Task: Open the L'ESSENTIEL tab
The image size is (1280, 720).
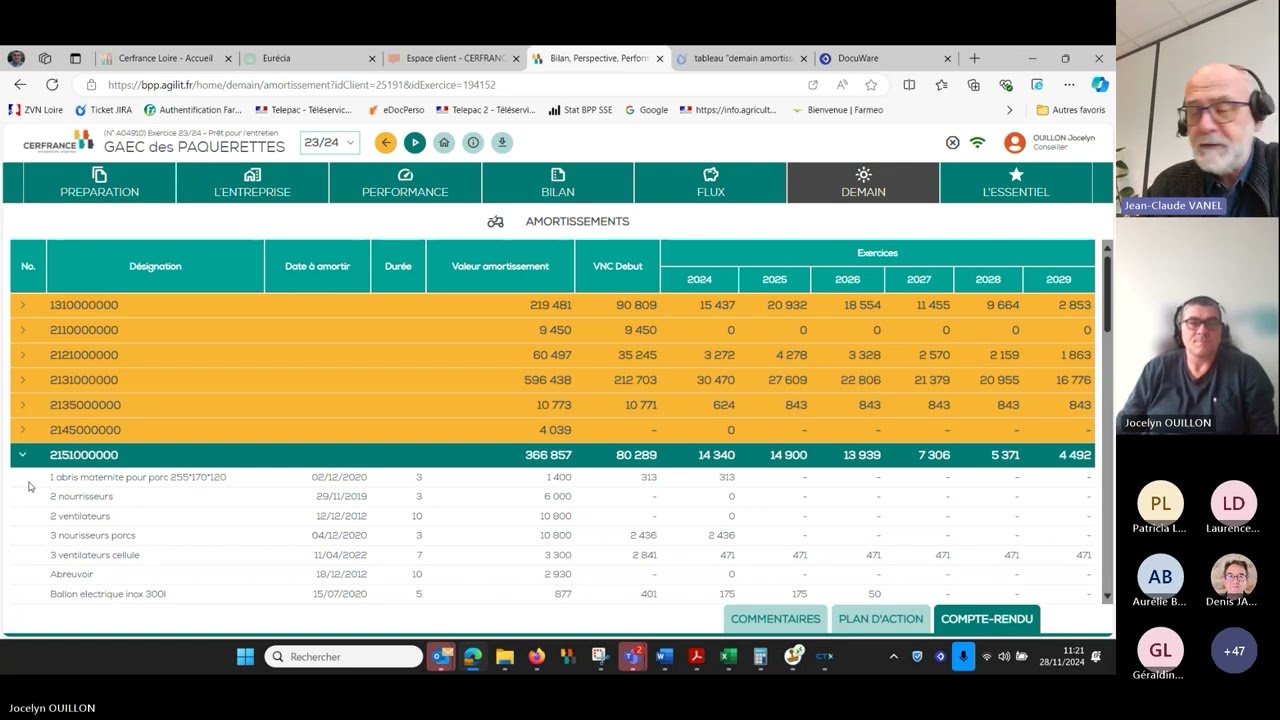Action: click(1016, 183)
